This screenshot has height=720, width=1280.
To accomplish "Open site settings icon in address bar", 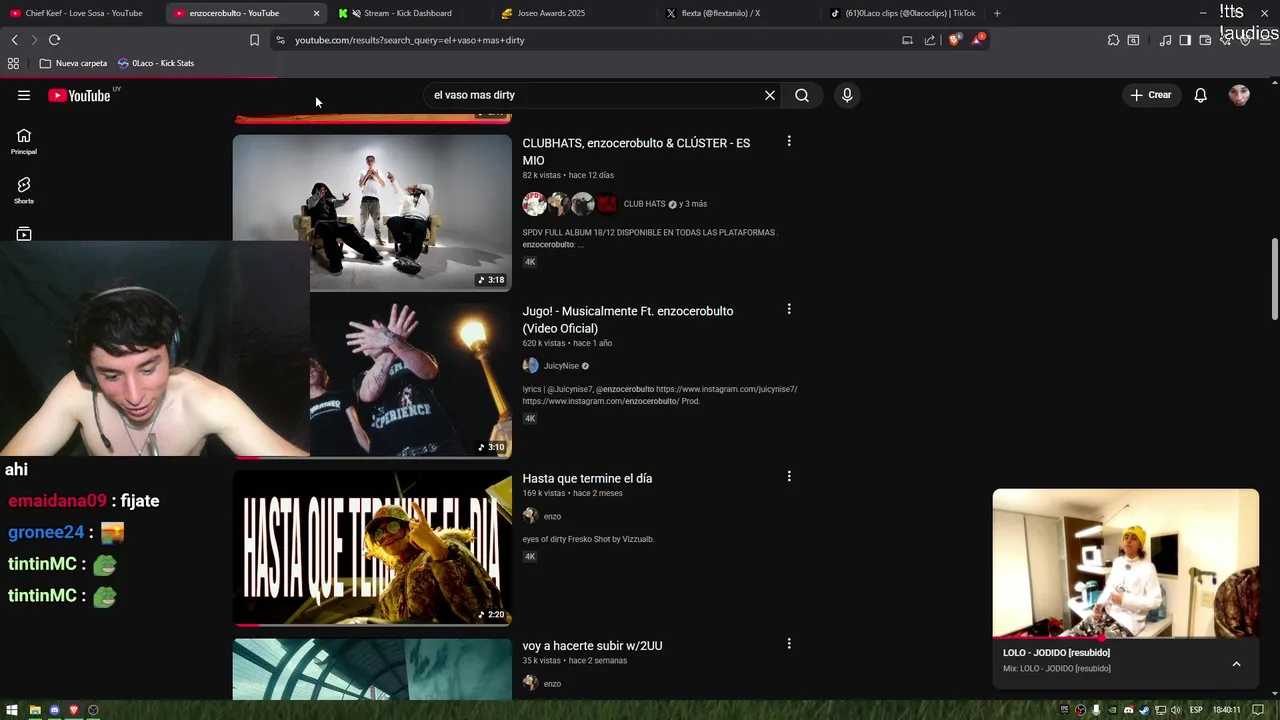I will 280,40.
